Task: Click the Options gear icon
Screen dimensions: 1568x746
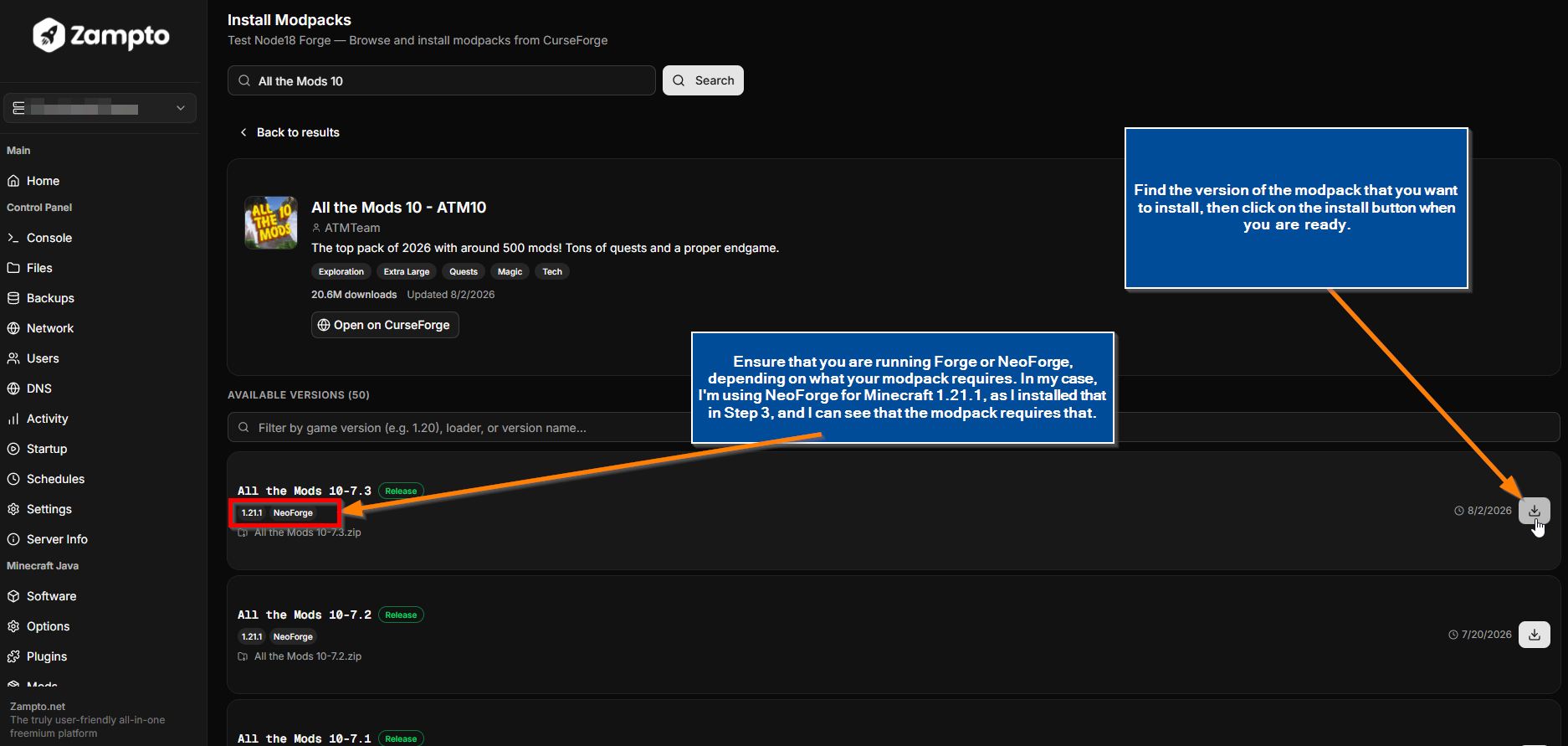Action: [x=13, y=626]
